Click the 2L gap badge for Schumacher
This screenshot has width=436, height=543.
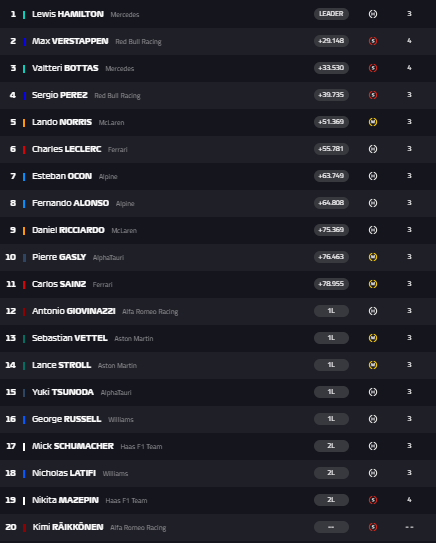point(331,446)
